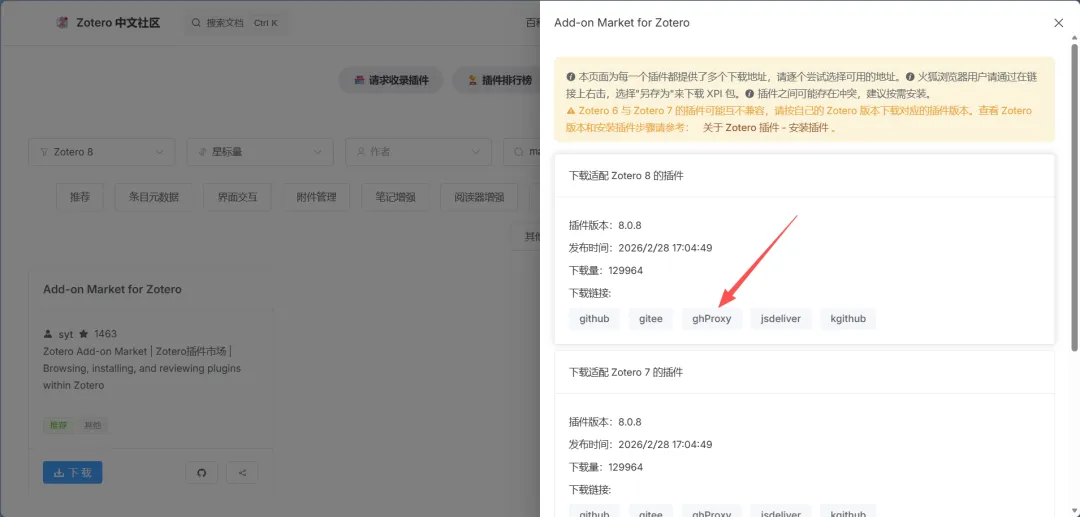Click the GitHub icon button on plugin card
Image resolution: width=1080 pixels, height=517 pixels.
pos(202,472)
